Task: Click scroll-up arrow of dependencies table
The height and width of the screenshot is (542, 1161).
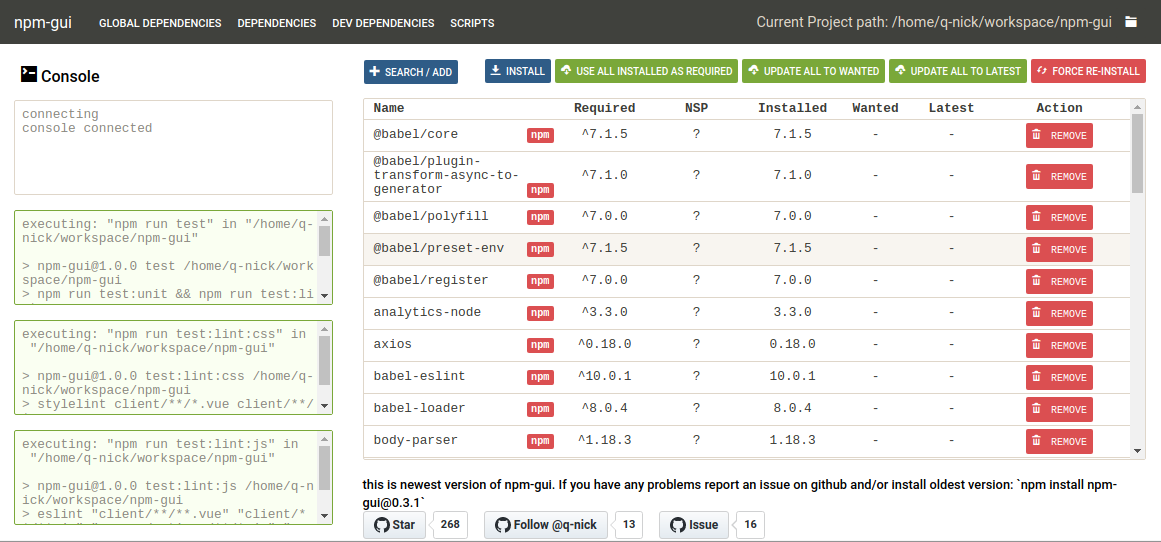Action: point(1138,106)
